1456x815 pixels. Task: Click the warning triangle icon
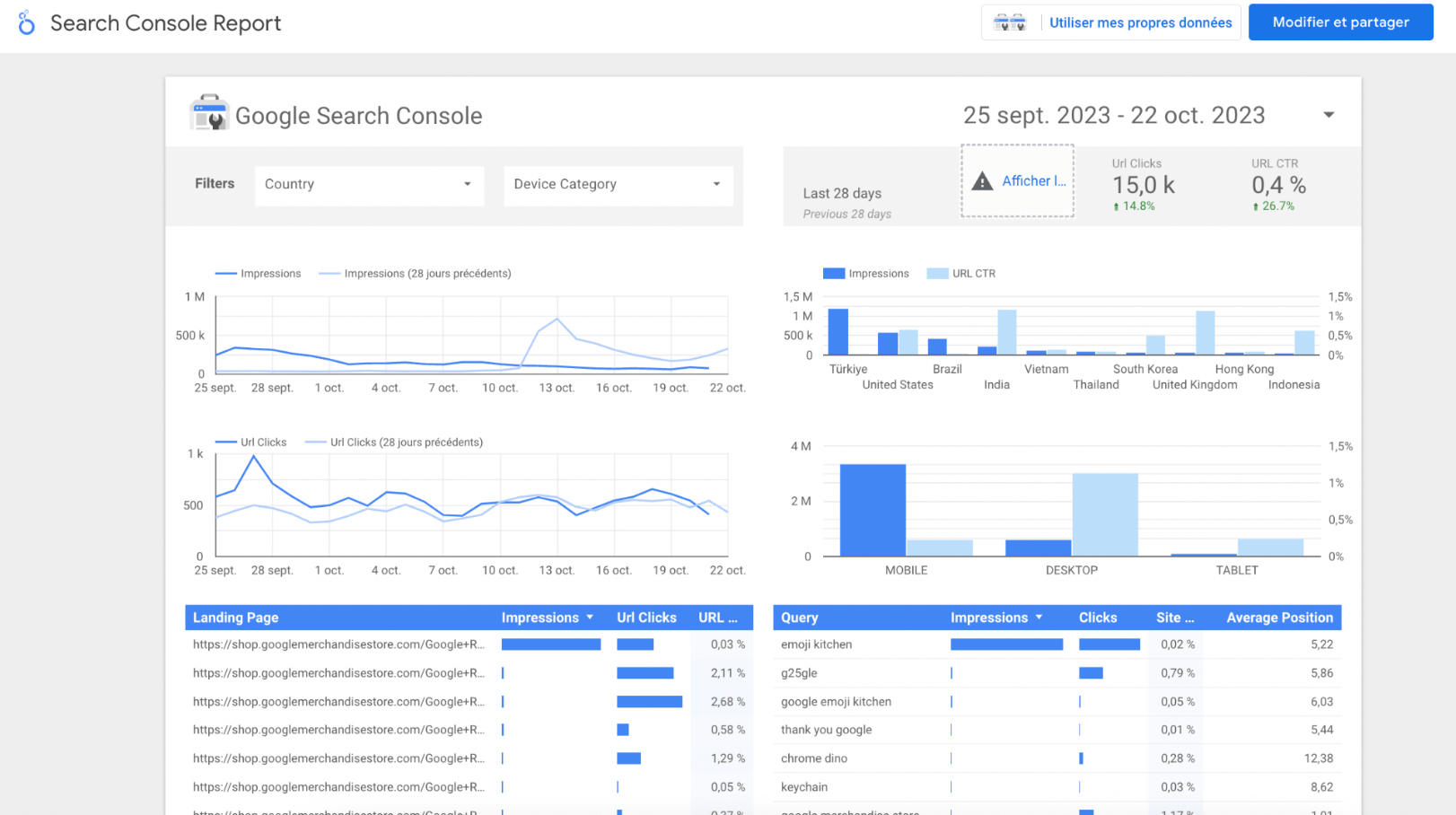click(983, 181)
